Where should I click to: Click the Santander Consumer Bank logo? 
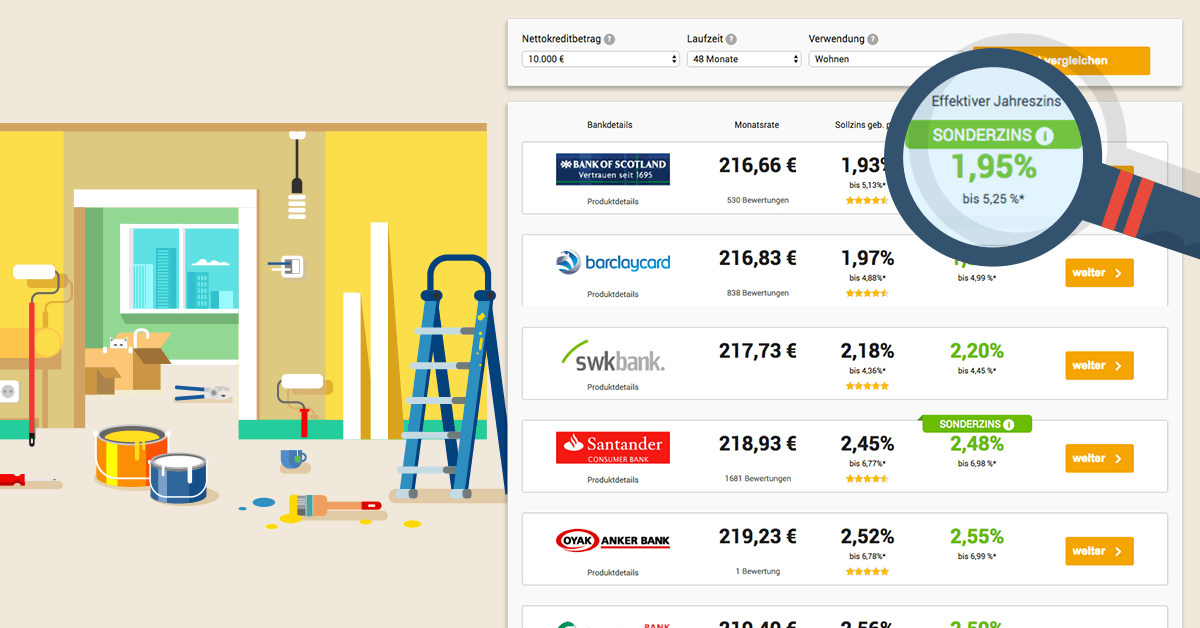(x=613, y=448)
